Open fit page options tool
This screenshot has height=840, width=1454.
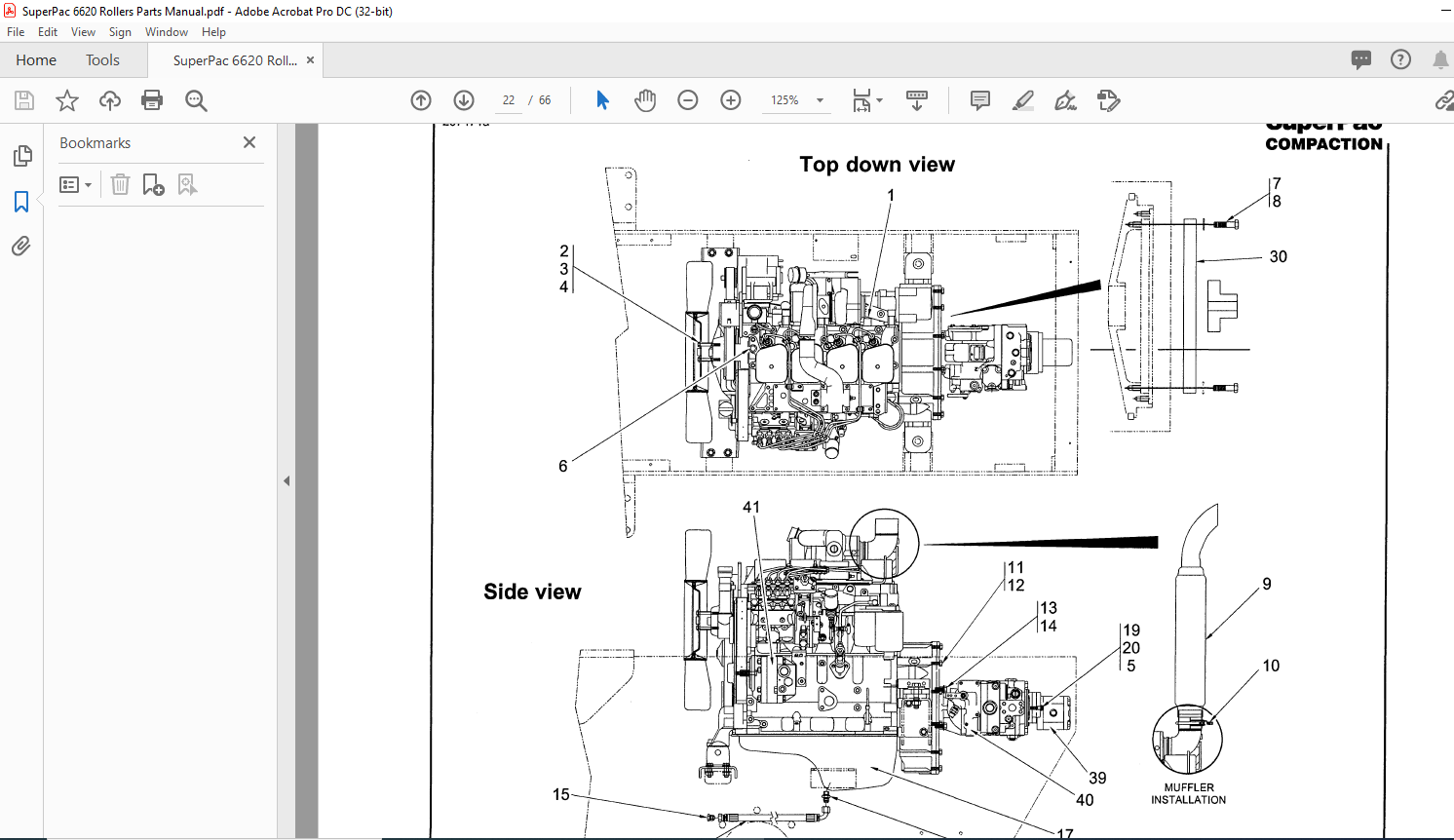pos(866,100)
